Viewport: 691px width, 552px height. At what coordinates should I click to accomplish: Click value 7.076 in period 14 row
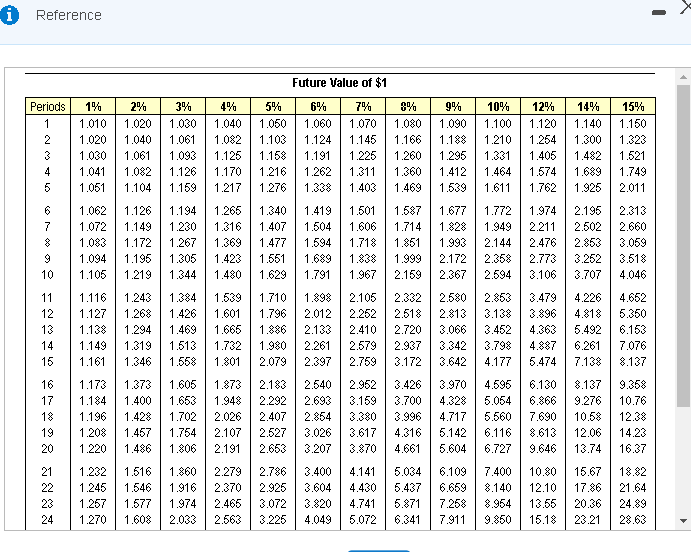click(x=632, y=346)
